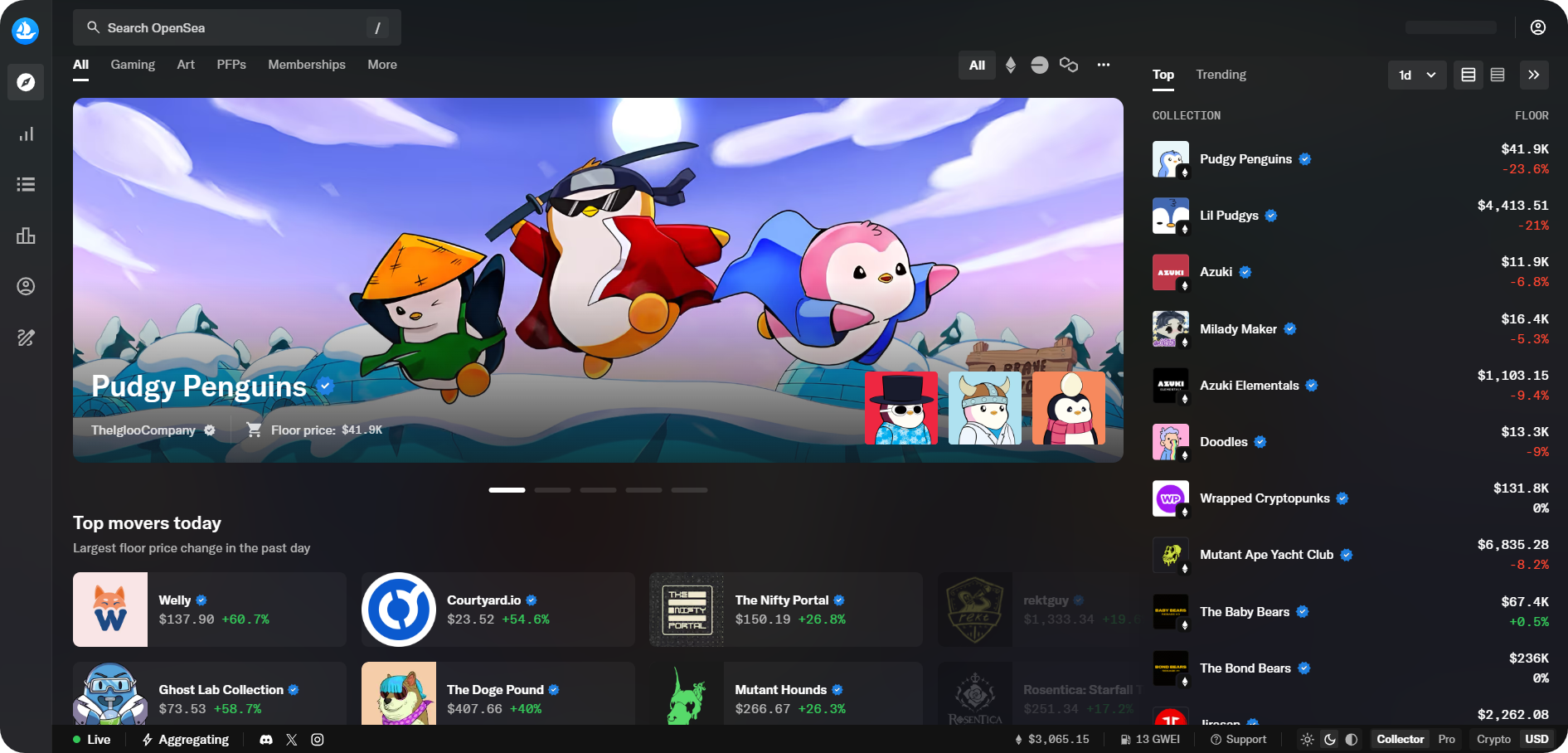Click the OpenSea sailboat logo
The width and height of the screenshot is (1568, 753).
(26, 31)
